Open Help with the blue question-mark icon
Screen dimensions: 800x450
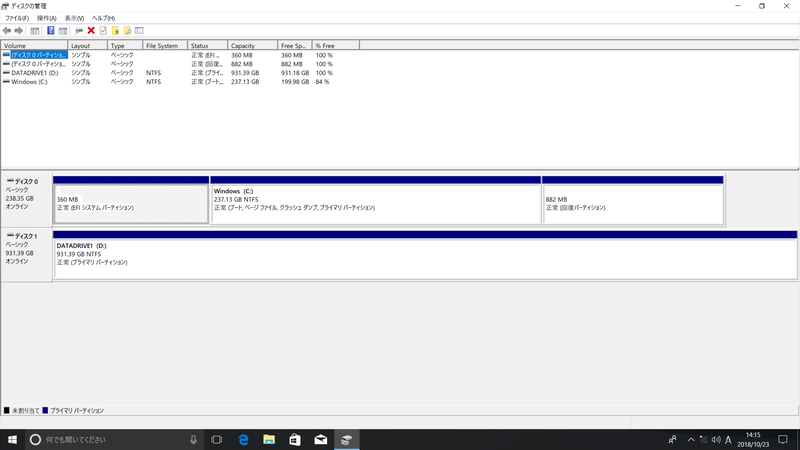point(51,31)
